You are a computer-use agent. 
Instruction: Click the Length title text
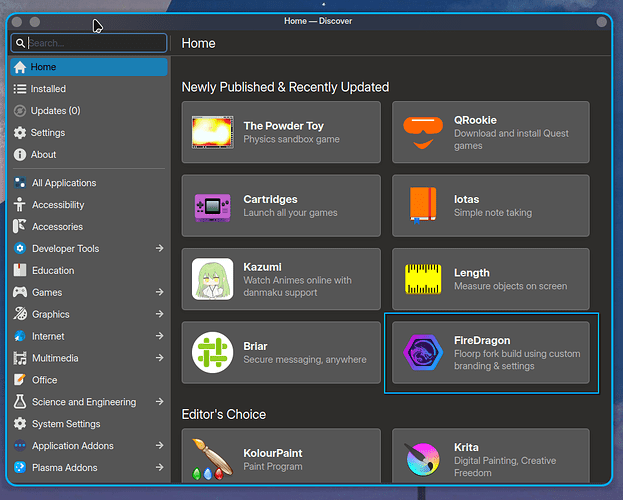(472, 273)
